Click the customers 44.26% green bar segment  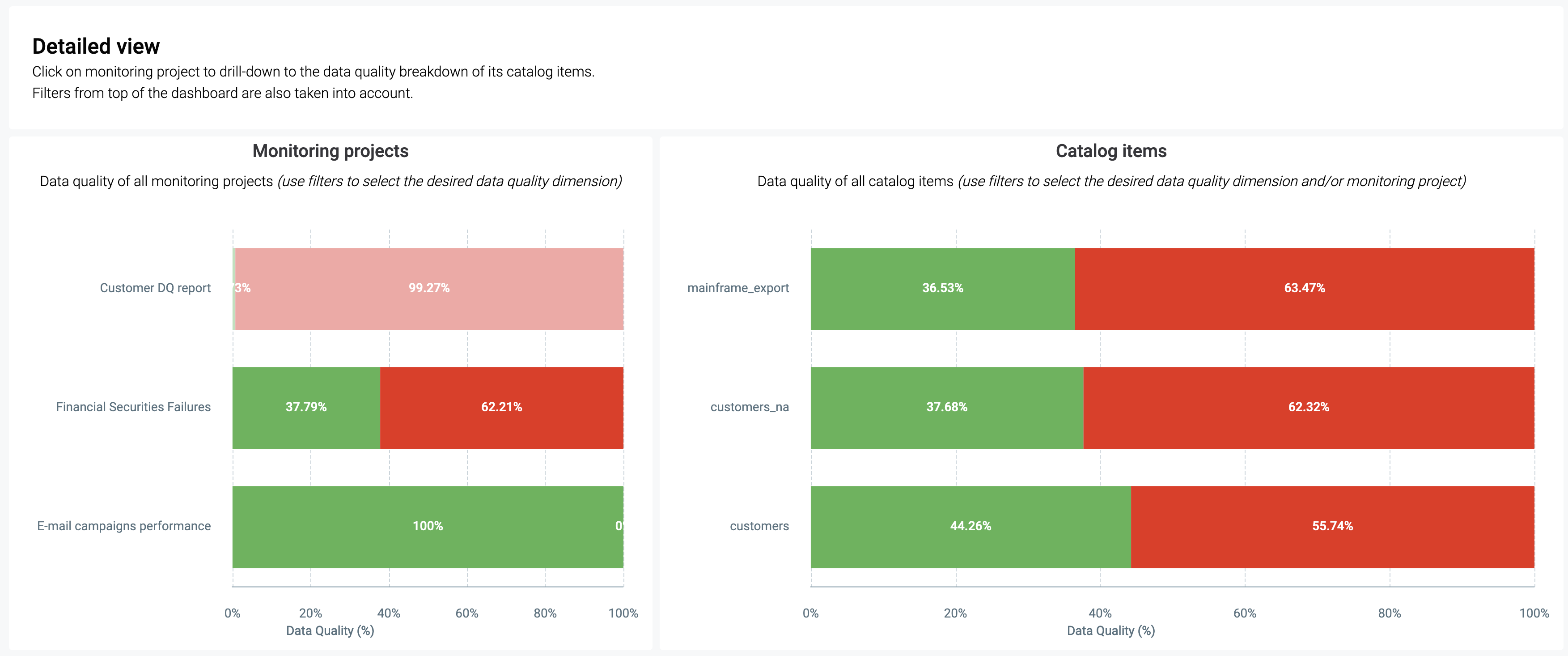point(970,527)
